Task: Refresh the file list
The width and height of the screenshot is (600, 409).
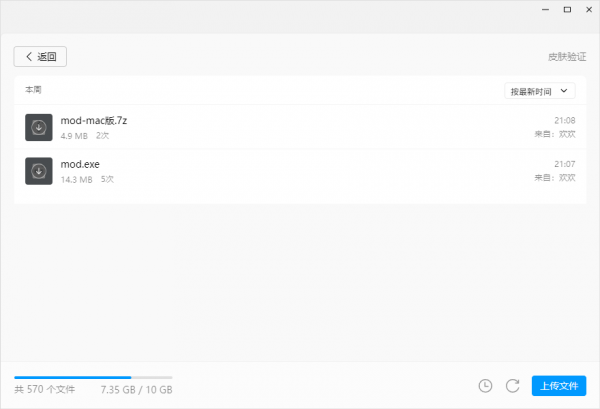Action: 513,386
